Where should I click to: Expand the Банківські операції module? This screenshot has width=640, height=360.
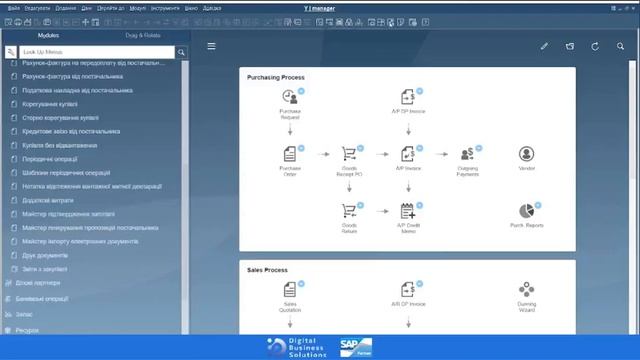42,299
